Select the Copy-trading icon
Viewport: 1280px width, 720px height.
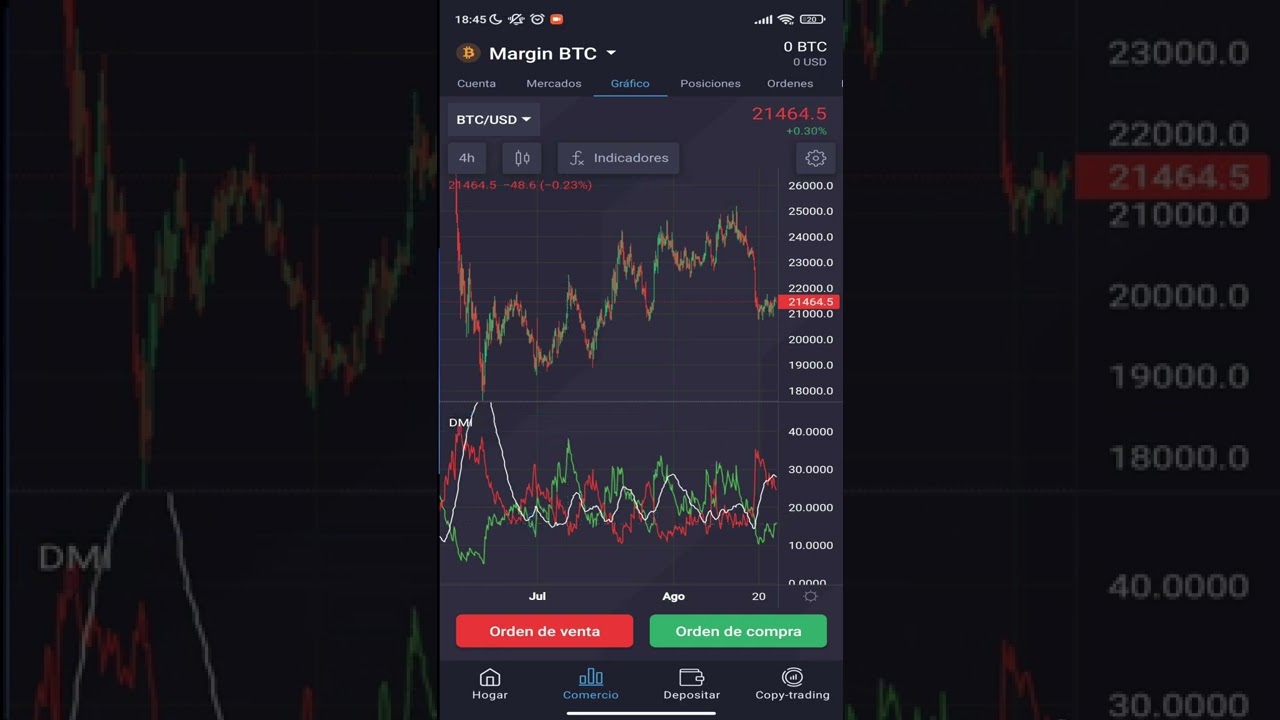point(792,677)
